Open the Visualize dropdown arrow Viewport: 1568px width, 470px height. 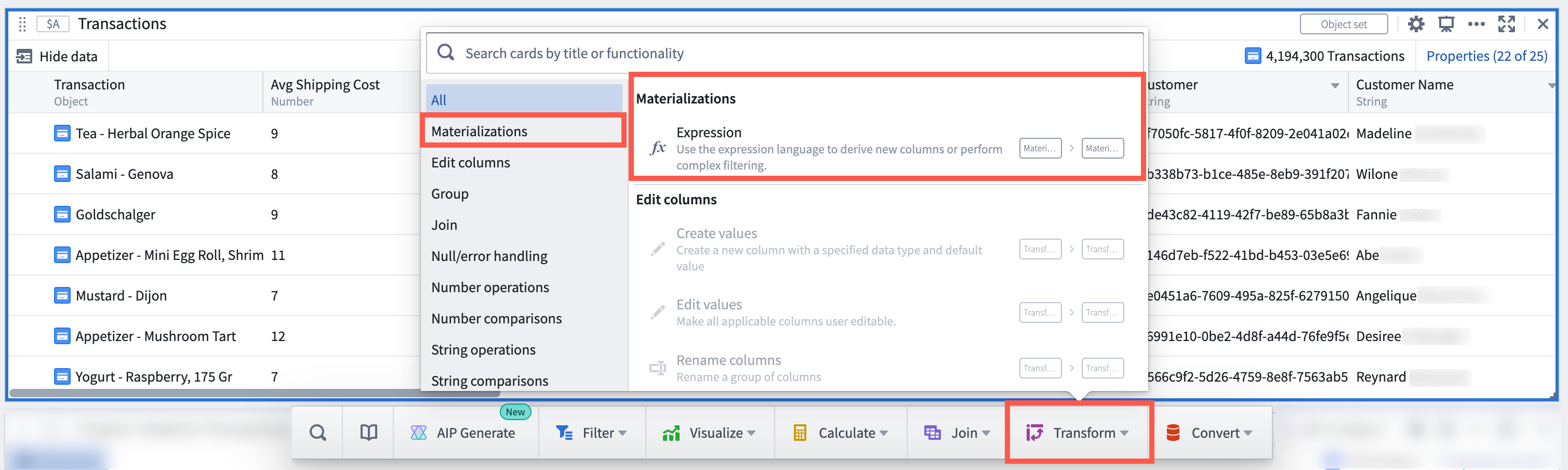(751, 434)
